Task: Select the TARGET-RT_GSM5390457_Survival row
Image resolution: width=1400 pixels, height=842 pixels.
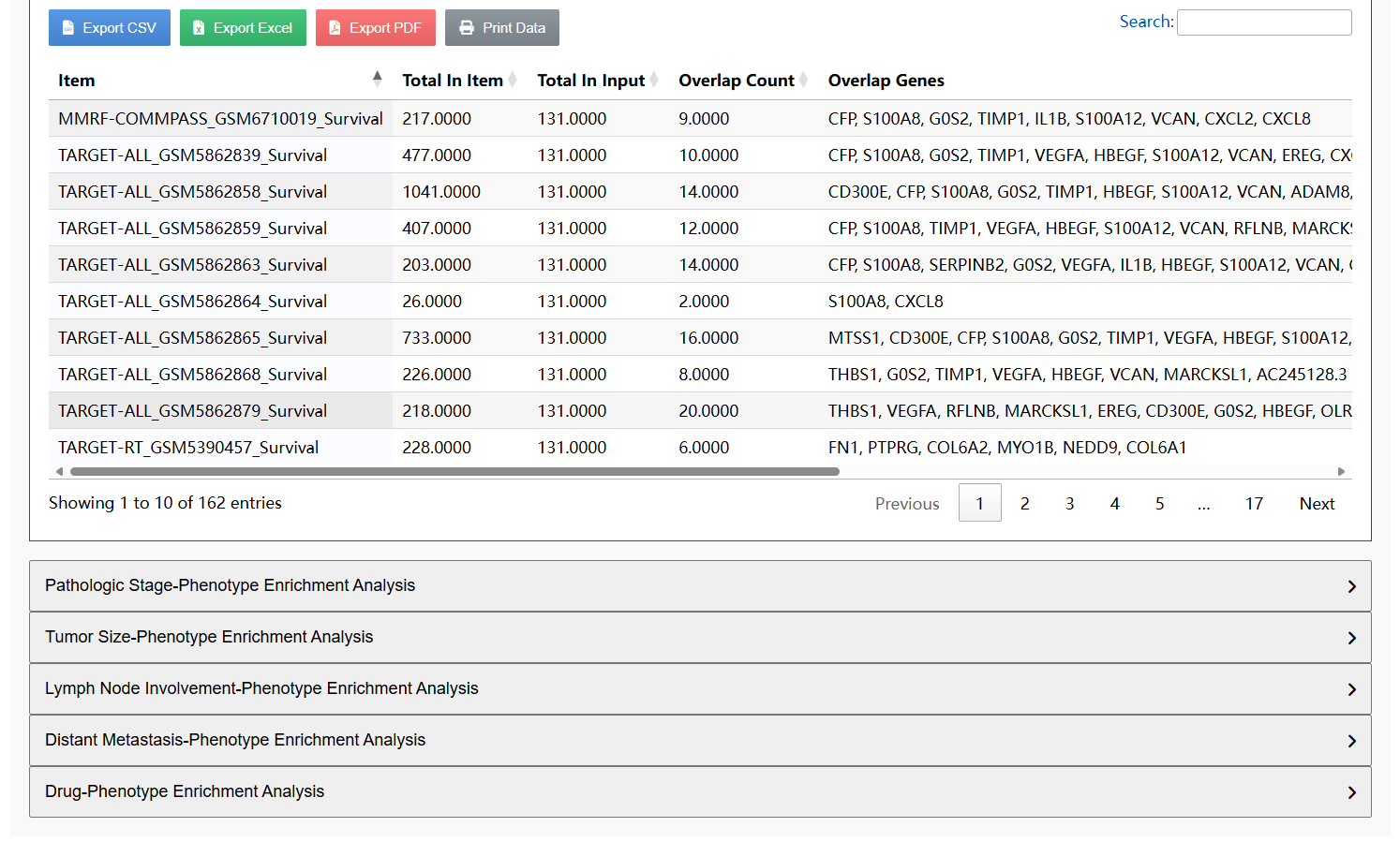Action: point(193,447)
